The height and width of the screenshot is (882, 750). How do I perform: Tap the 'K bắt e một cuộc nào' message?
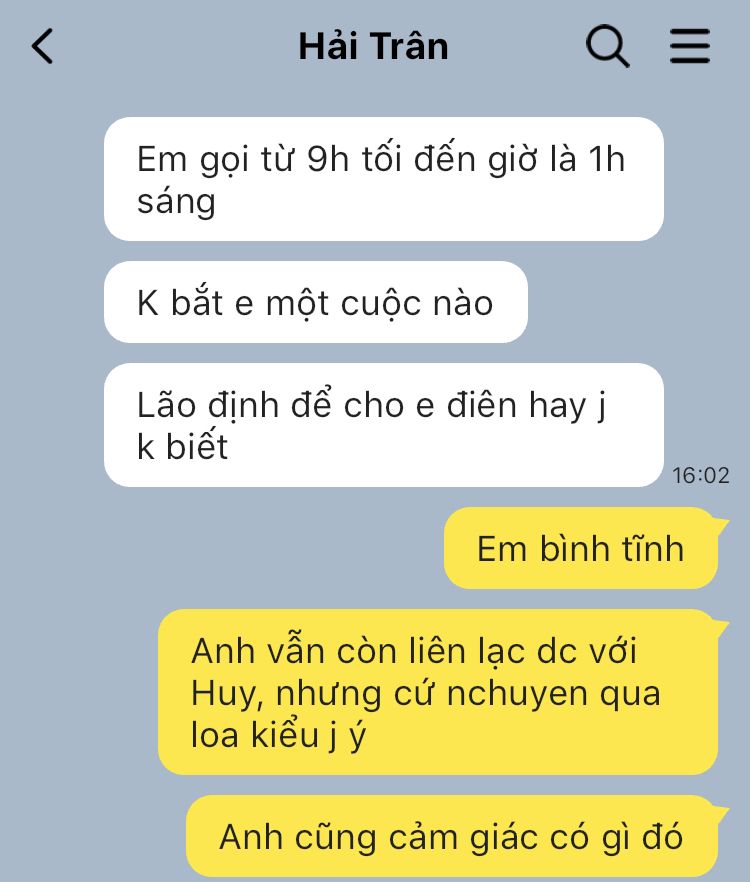[x=316, y=302]
